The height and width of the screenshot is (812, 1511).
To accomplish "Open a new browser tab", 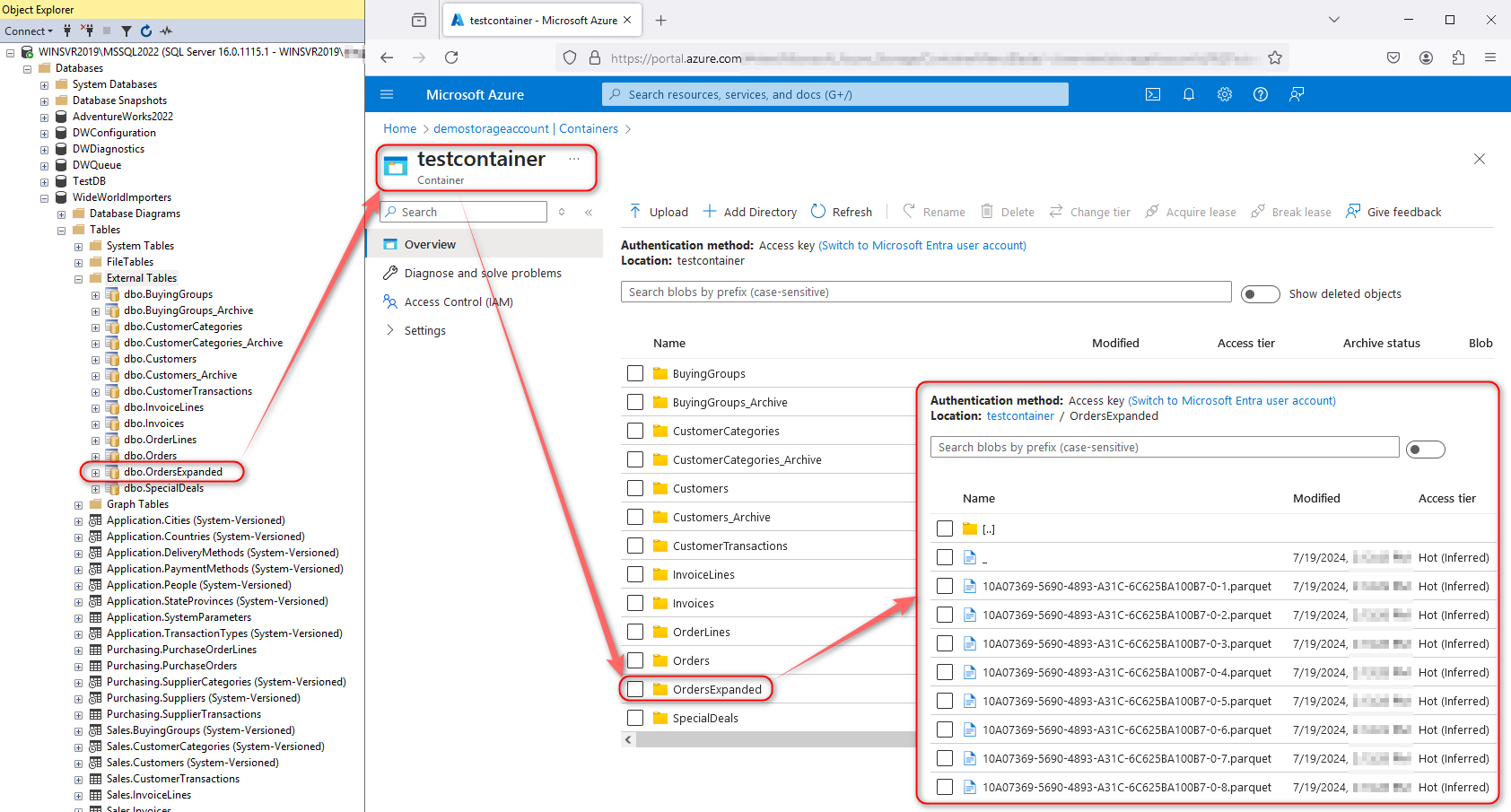I will [x=661, y=20].
